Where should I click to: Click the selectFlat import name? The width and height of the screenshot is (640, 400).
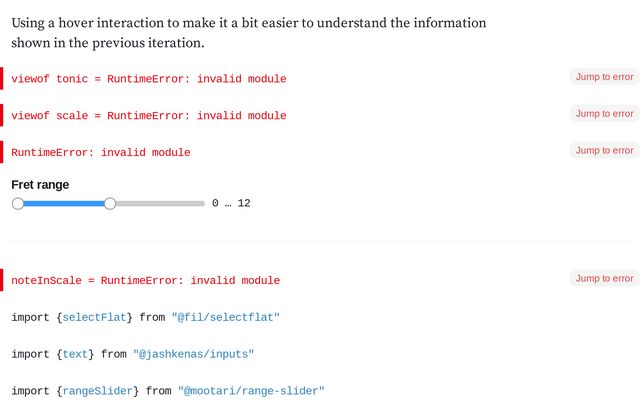click(94, 317)
